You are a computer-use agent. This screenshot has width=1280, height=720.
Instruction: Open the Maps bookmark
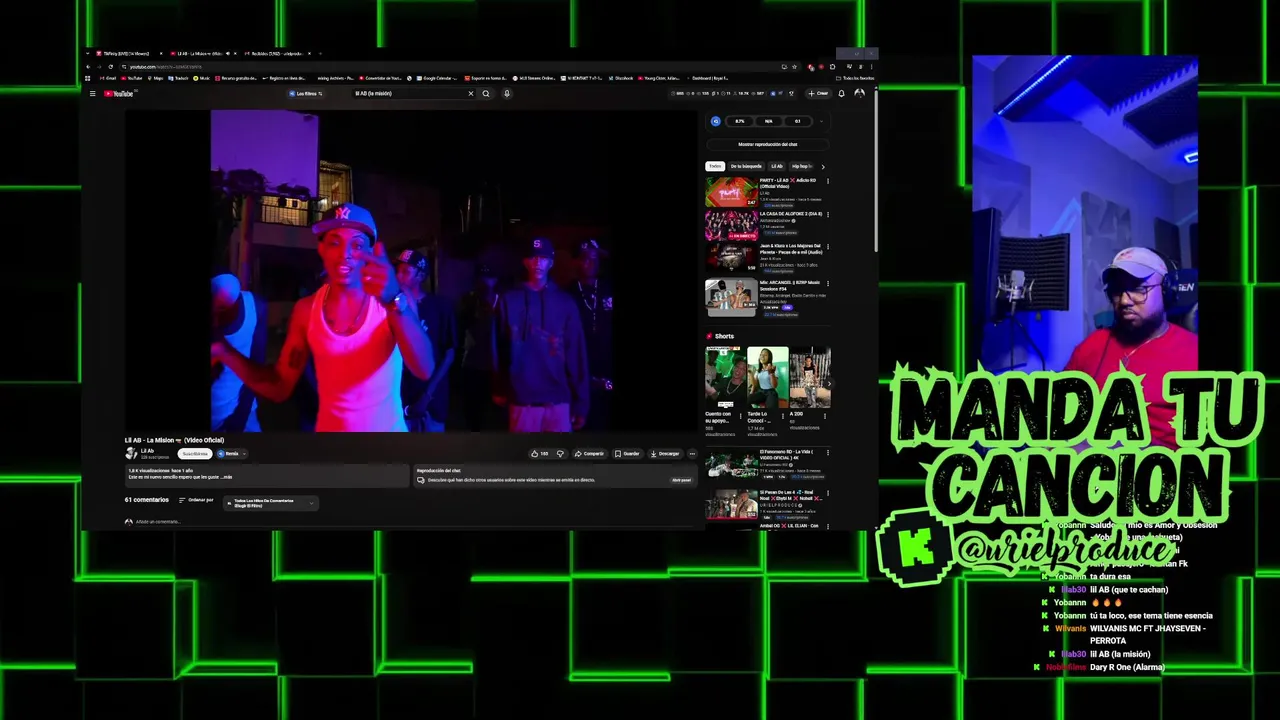(156, 78)
